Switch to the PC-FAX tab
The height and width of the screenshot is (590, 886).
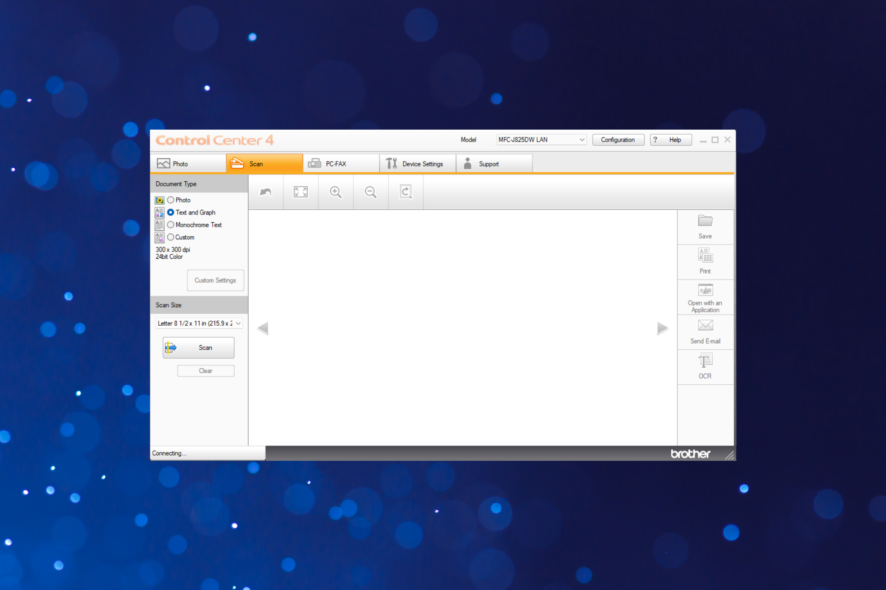(341, 164)
